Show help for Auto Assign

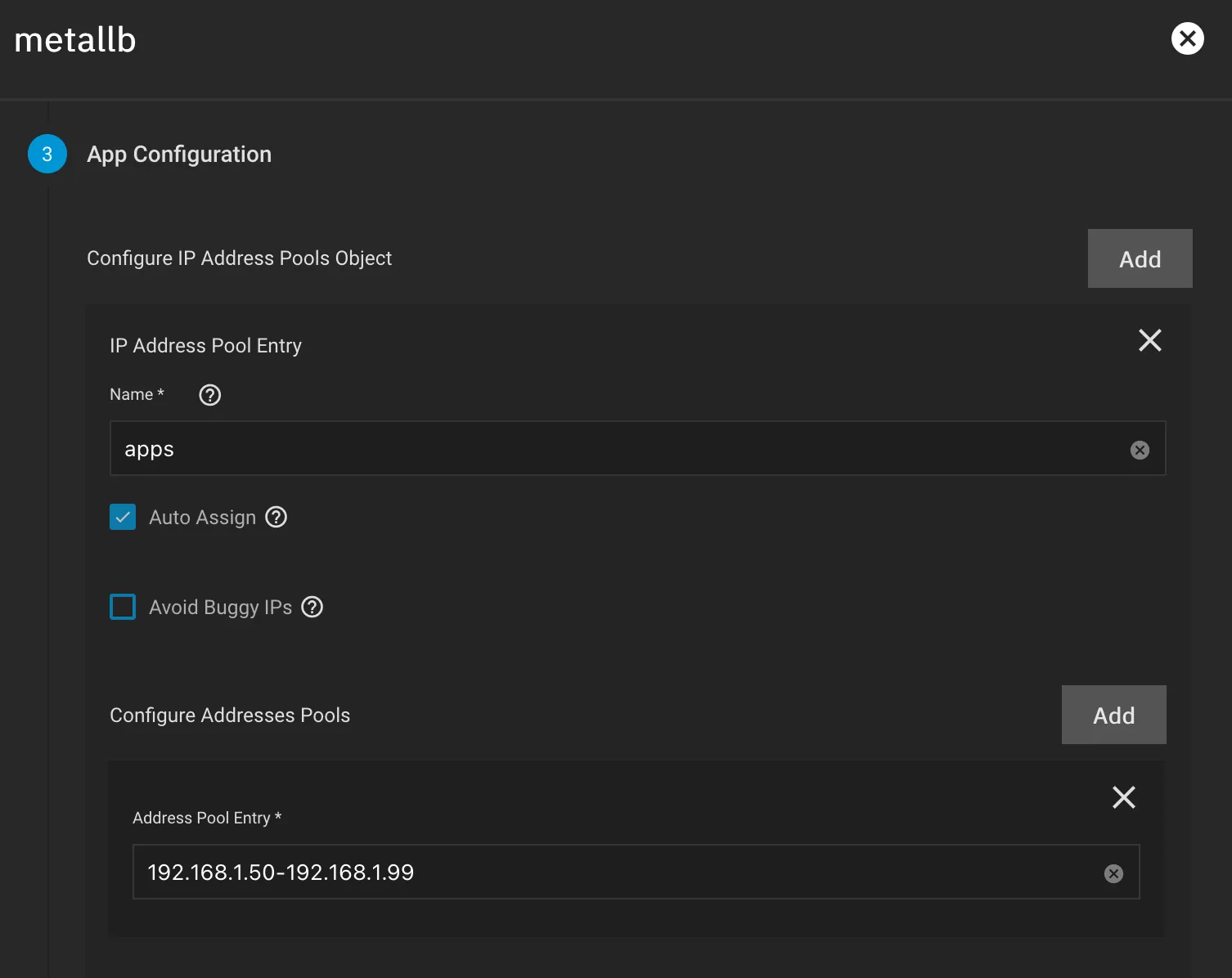277,518
